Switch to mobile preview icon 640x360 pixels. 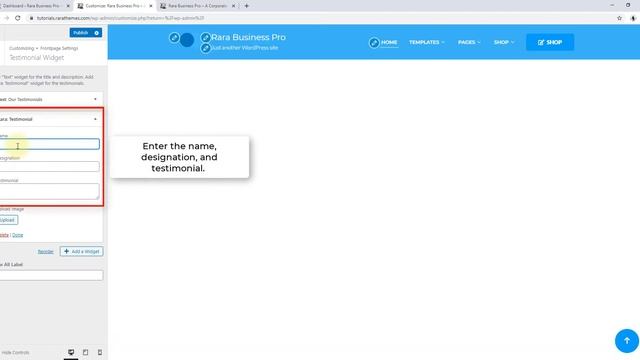point(100,352)
